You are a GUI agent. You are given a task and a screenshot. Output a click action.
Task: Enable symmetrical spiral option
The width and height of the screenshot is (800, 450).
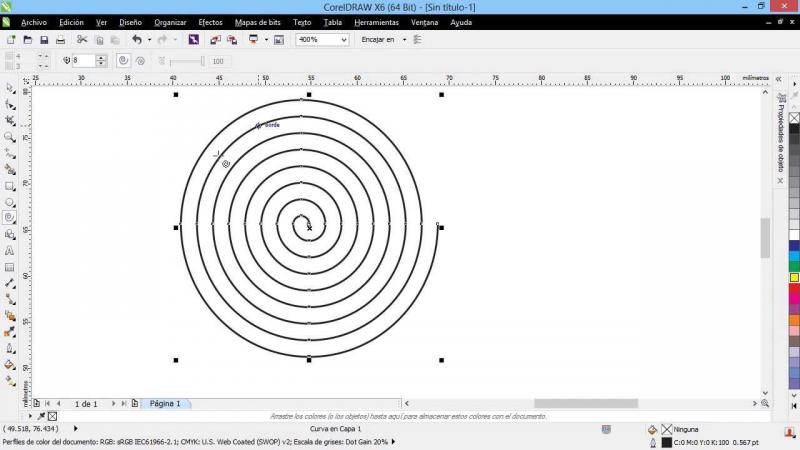coord(123,61)
